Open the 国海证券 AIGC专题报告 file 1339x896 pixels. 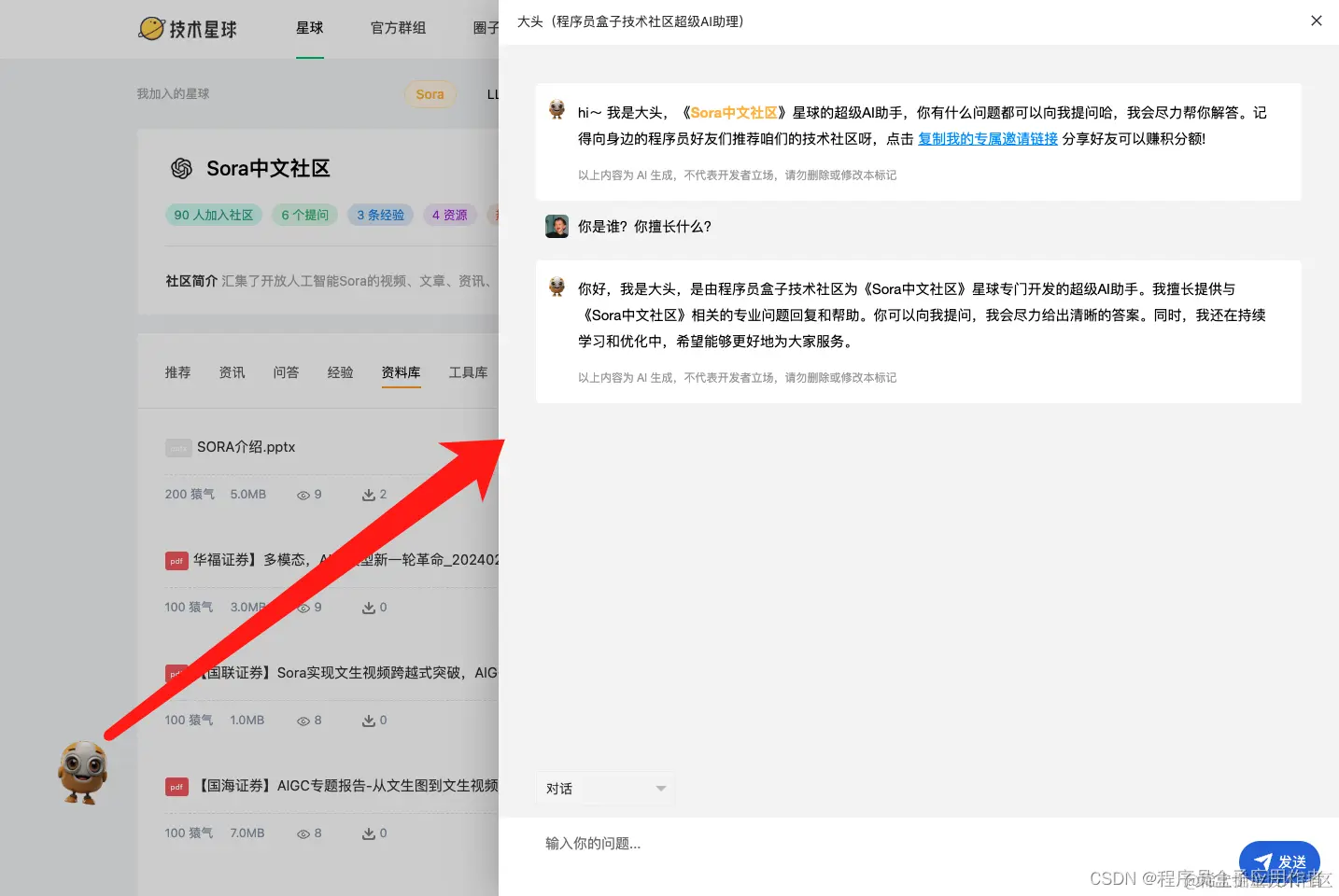(348, 786)
